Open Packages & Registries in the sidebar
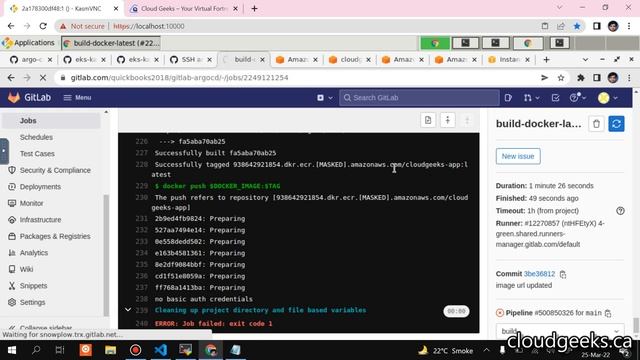Viewport: 640px width, 360px height. [49, 236]
